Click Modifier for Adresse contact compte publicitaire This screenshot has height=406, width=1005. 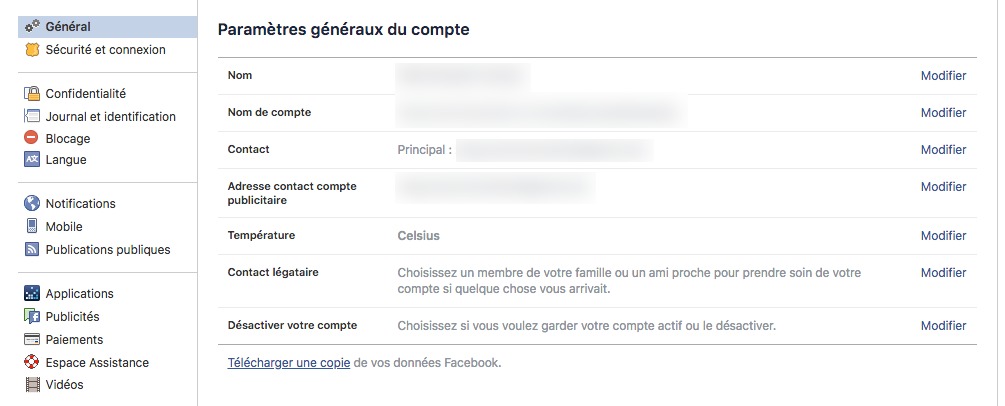click(x=943, y=187)
